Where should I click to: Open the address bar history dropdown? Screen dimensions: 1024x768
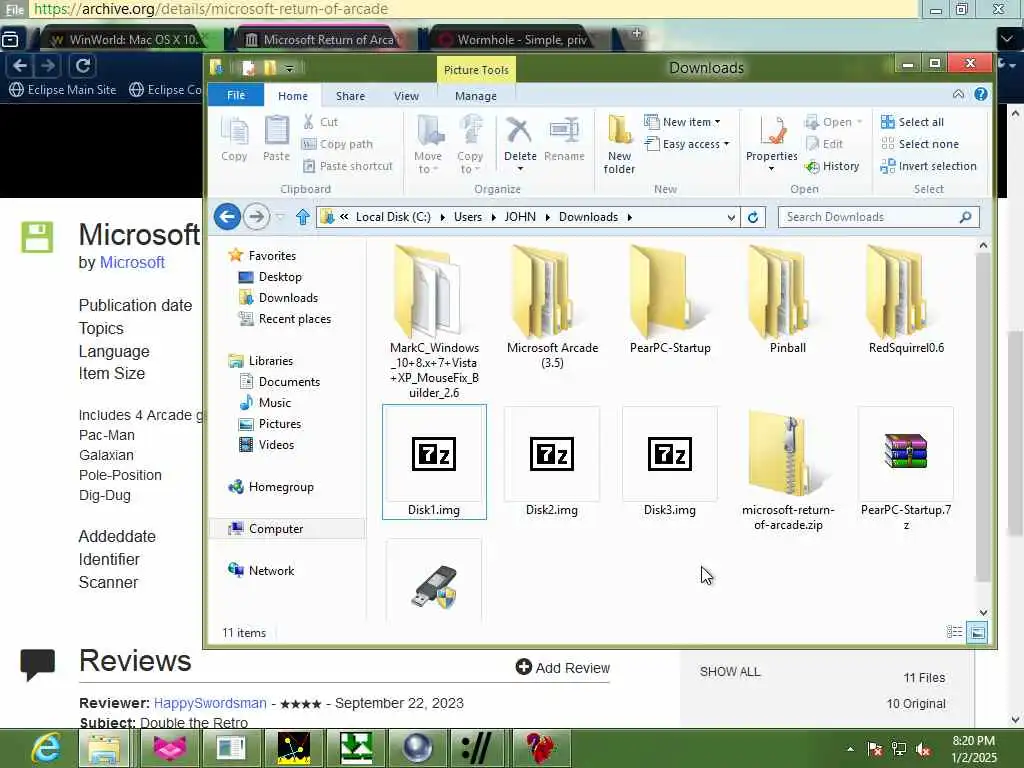(731, 217)
